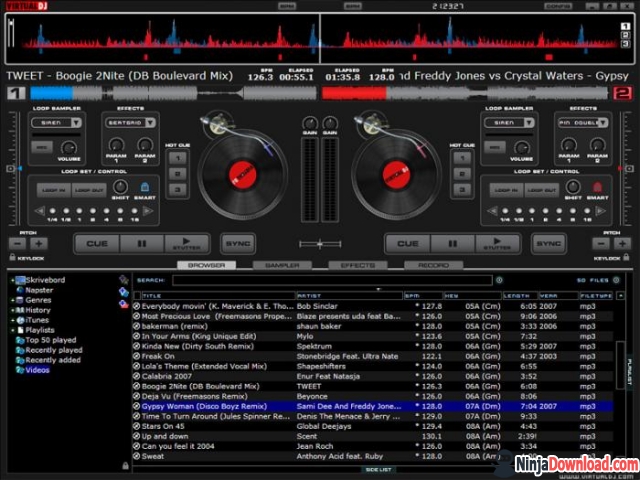The image size is (640, 480).
Task: Open the Top 50 played list
Action: (51, 340)
